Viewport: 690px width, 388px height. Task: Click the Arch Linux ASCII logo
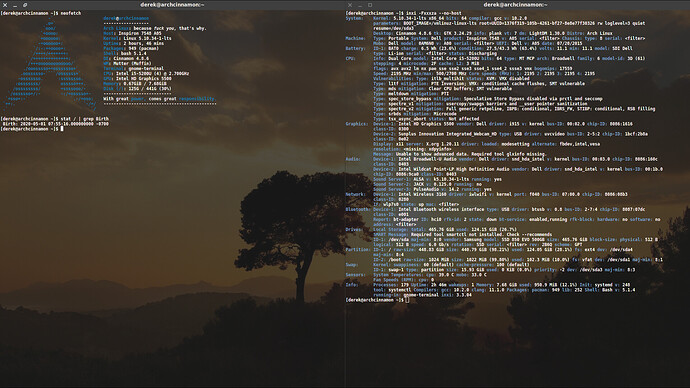(51, 63)
